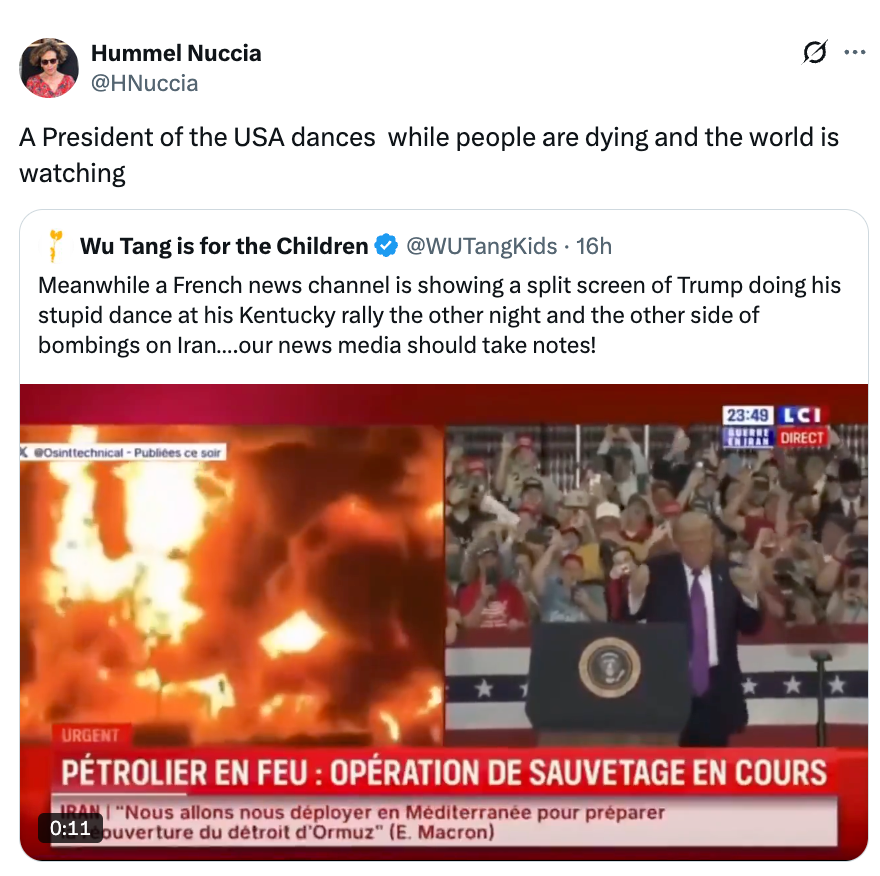The image size is (880, 876).
Task: Click the LCI channel logo in video
Action: pyautogui.click(x=802, y=415)
